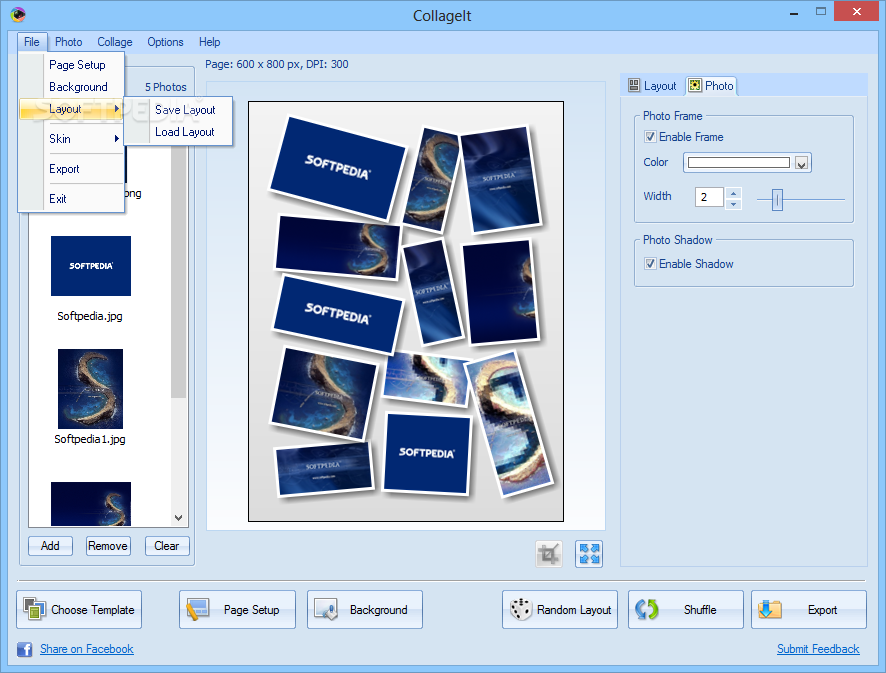
Task: Select the Softpedia.jpg thumbnail
Action: coord(91,266)
